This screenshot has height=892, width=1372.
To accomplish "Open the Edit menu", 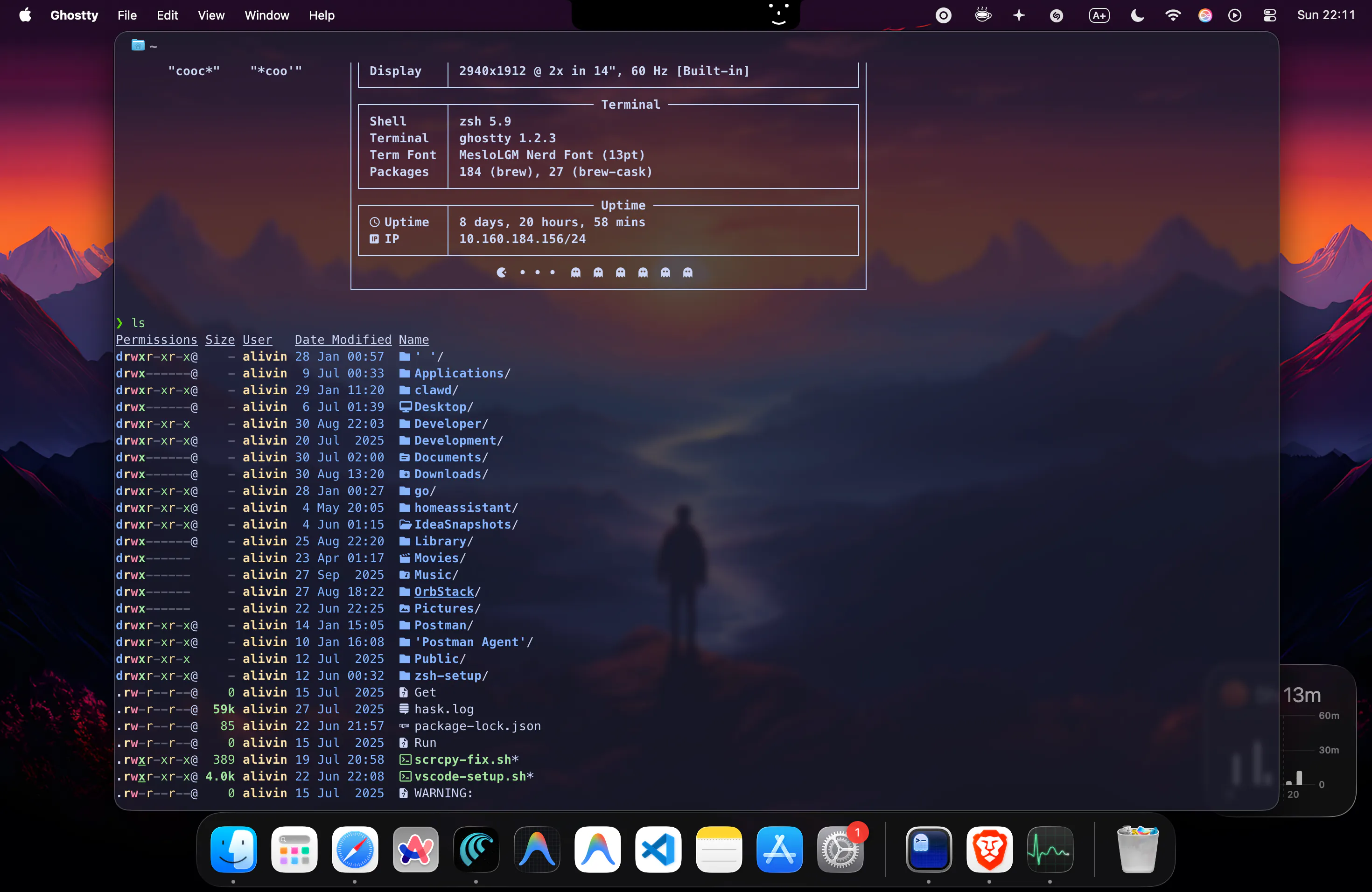I will point(167,15).
